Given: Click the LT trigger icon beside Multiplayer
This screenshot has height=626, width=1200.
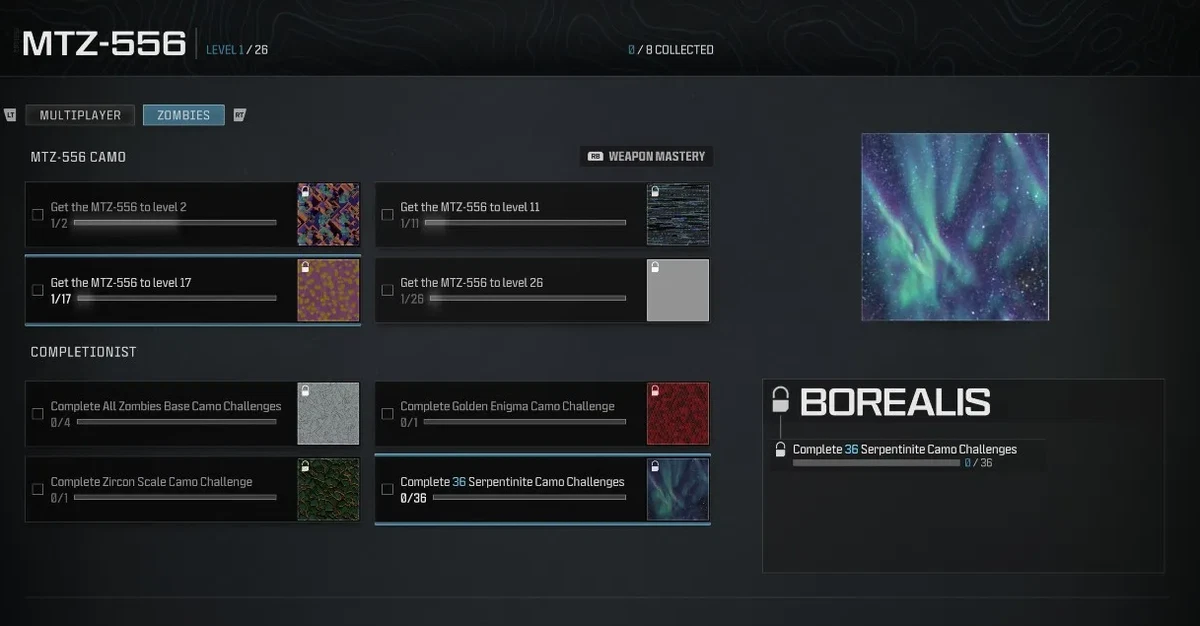Looking at the screenshot, I should click(x=11, y=115).
